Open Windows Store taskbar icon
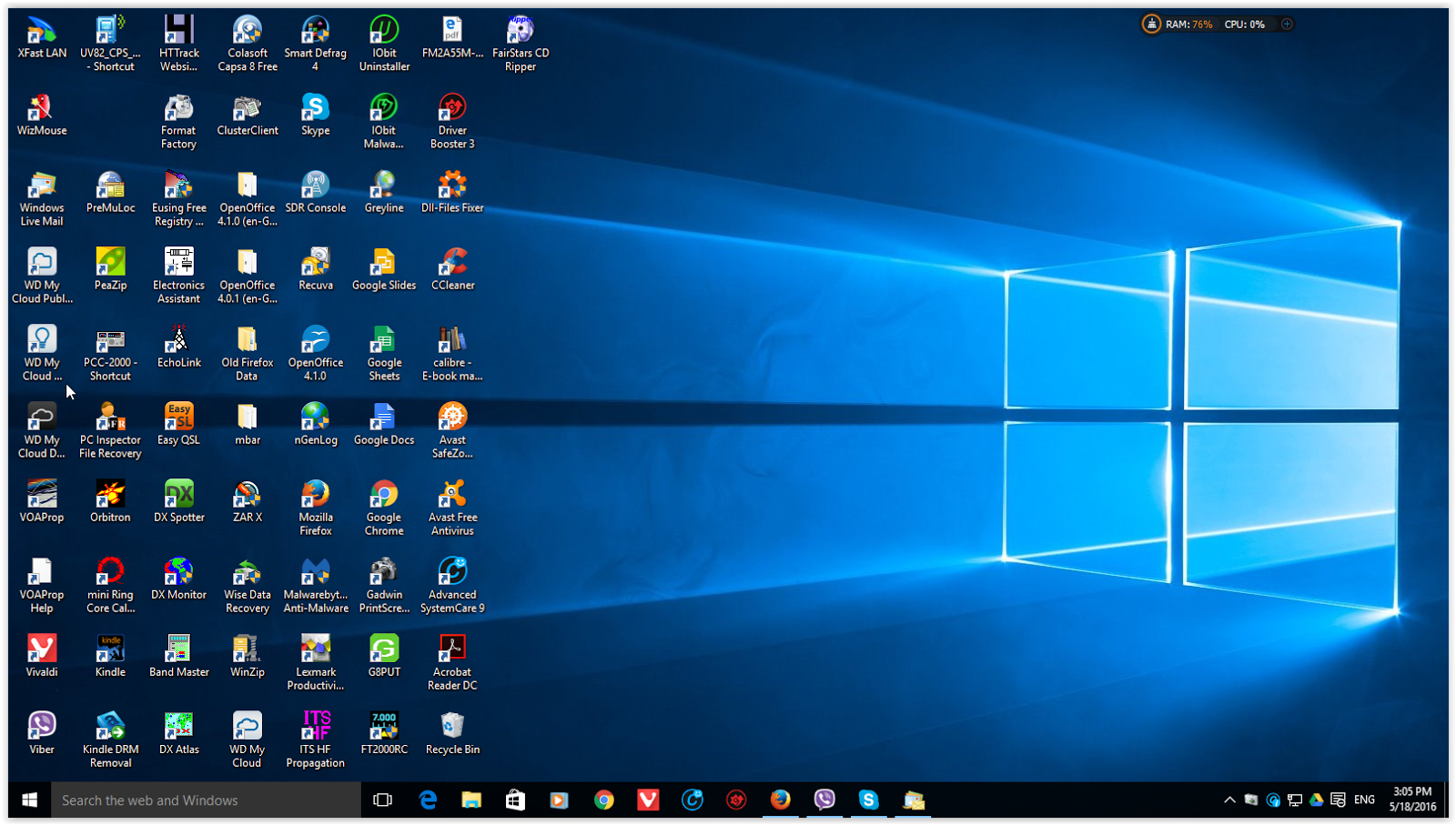The height and width of the screenshot is (825, 1456). pos(515,800)
